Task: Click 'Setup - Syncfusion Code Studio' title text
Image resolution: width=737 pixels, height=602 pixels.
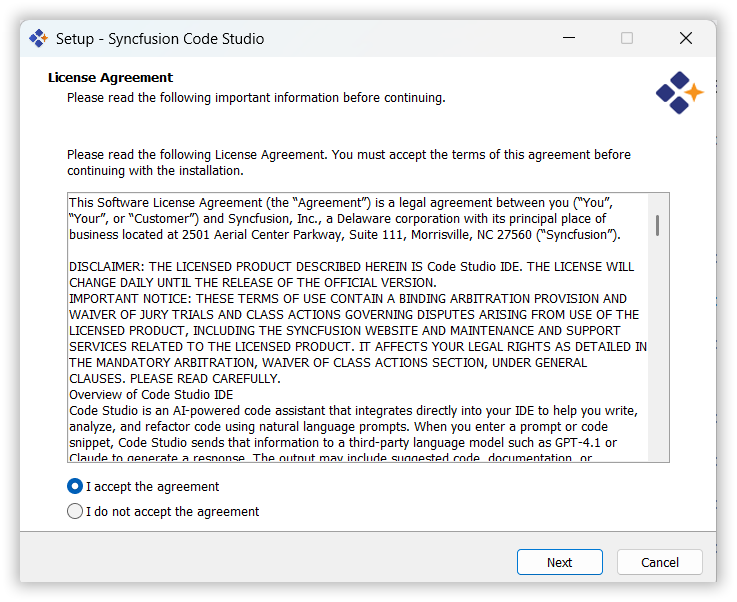Action: (x=160, y=39)
